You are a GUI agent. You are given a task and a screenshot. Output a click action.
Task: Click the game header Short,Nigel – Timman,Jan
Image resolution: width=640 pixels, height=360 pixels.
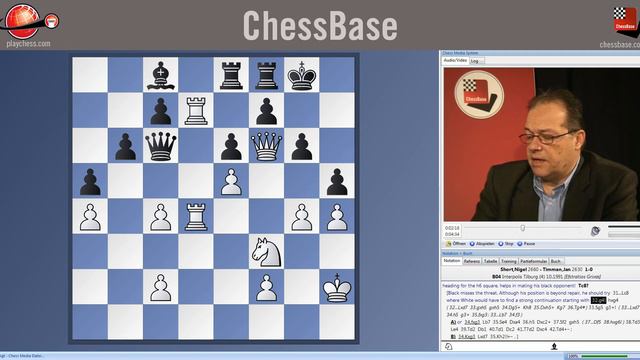(546, 269)
